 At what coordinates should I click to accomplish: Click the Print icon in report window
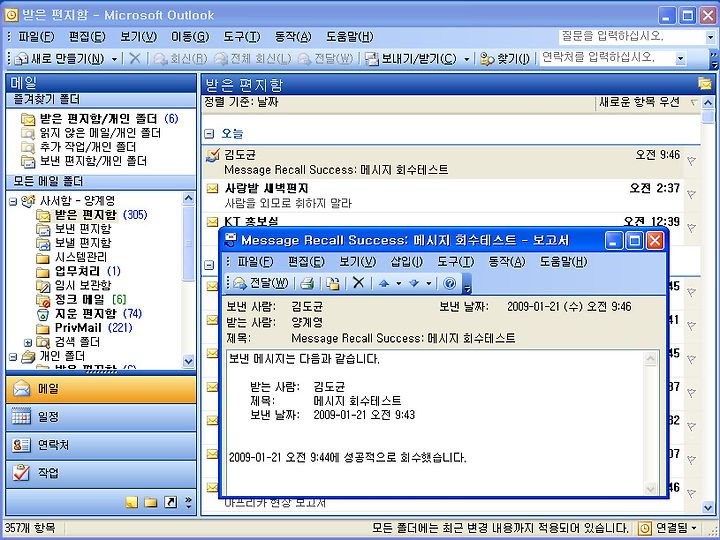click(x=307, y=283)
